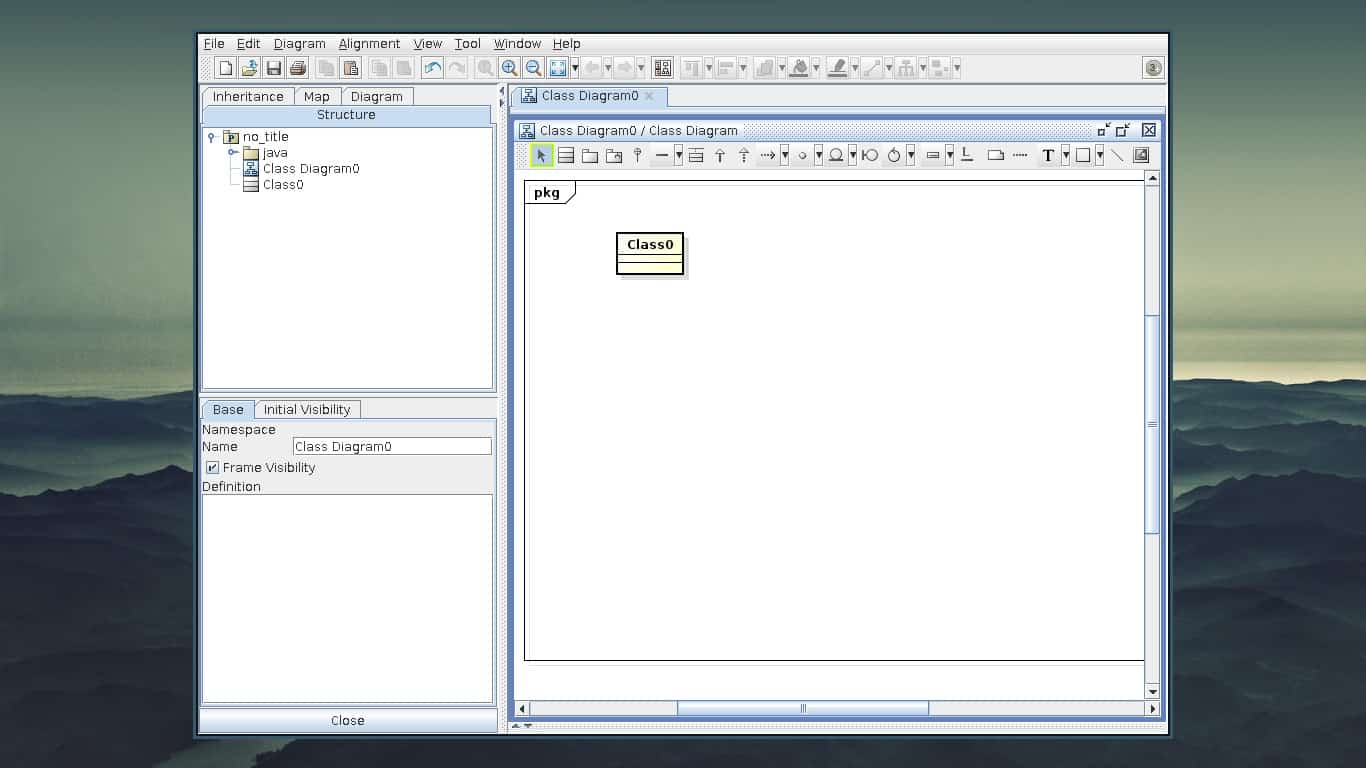
Task: Select Class Diagram0 in the structure tree
Action: pos(311,169)
